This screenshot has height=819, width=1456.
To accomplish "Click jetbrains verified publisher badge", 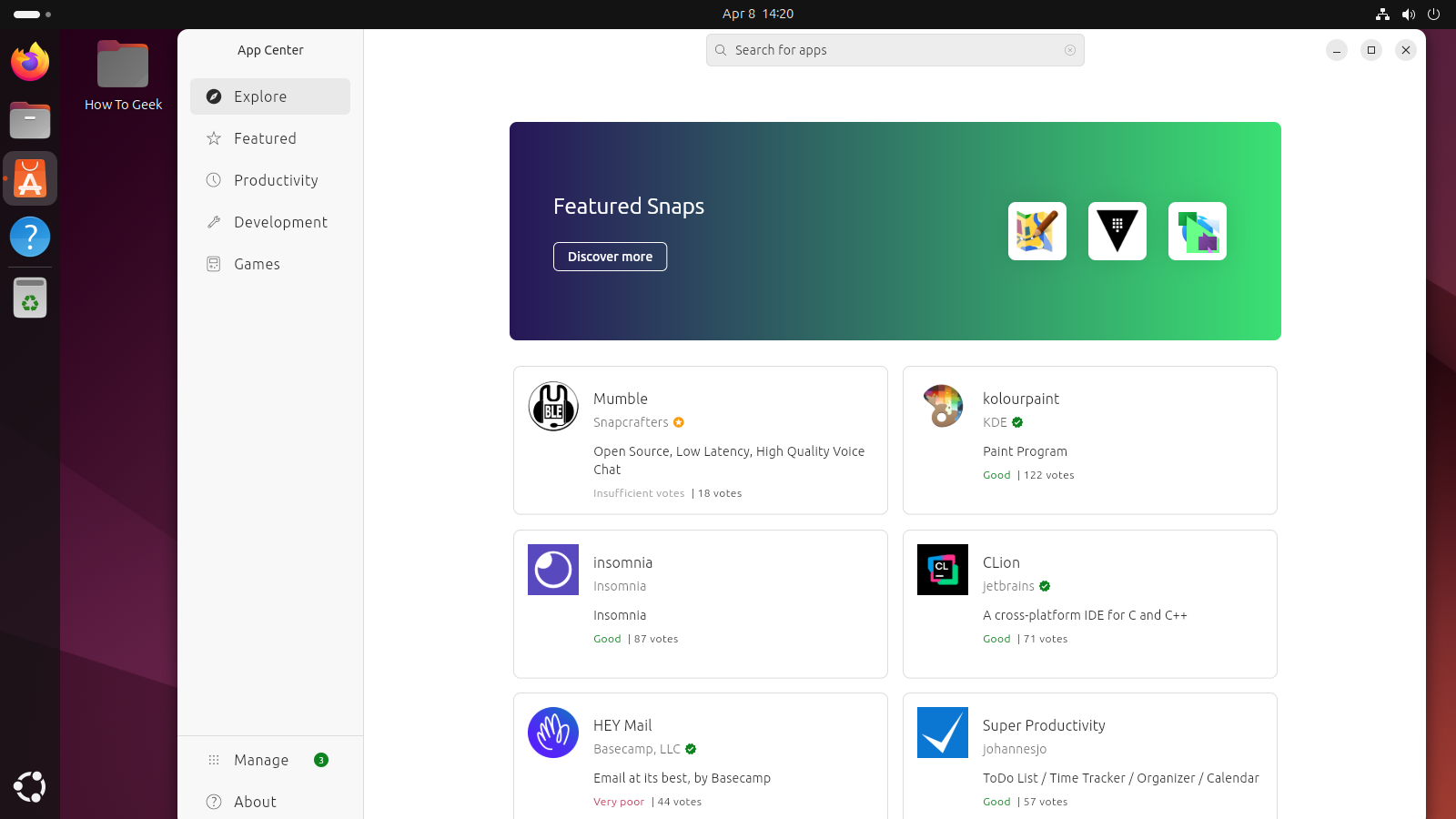I will [x=1045, y=586].
